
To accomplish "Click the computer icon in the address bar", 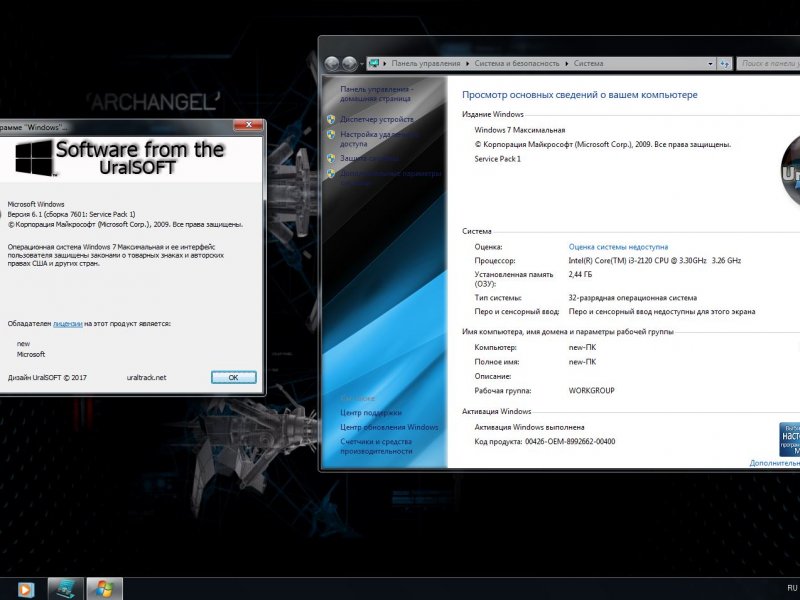I will click(x=374, y=63).
